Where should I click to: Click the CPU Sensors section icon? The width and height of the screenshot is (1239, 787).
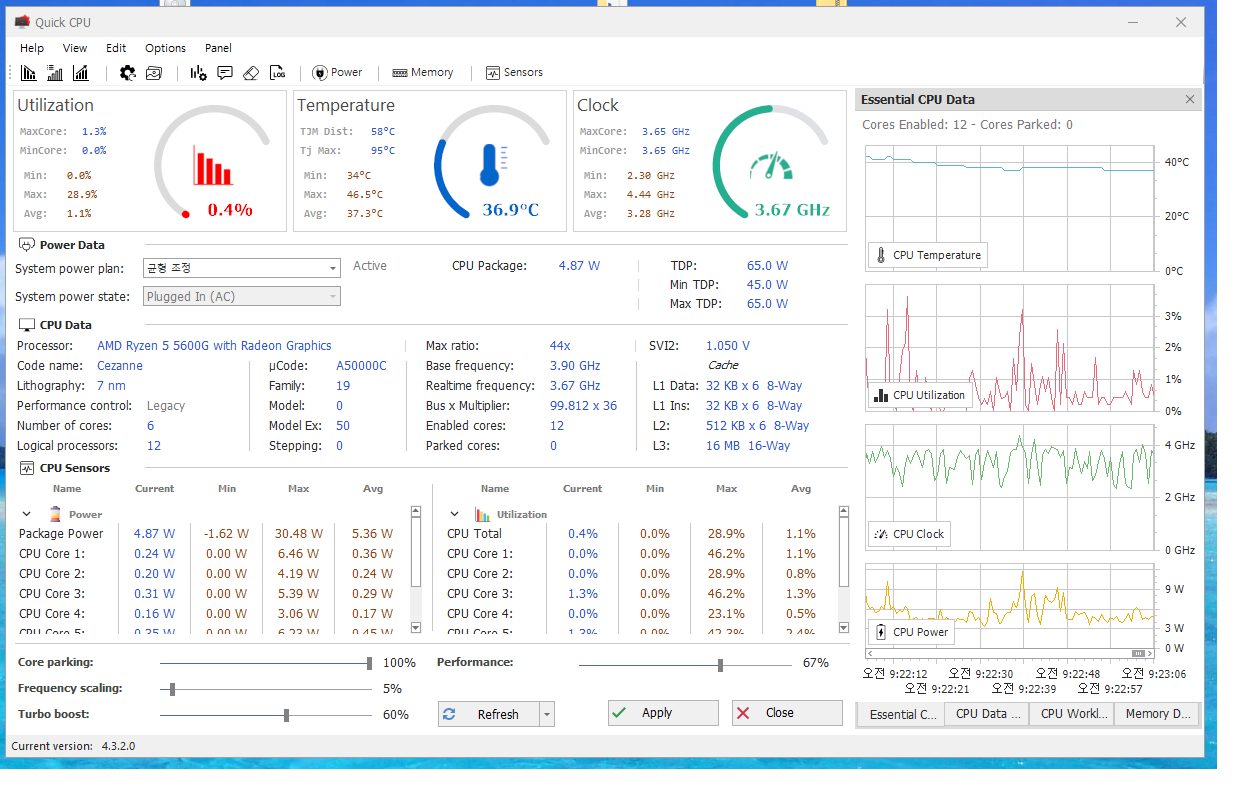click(27, 468)
